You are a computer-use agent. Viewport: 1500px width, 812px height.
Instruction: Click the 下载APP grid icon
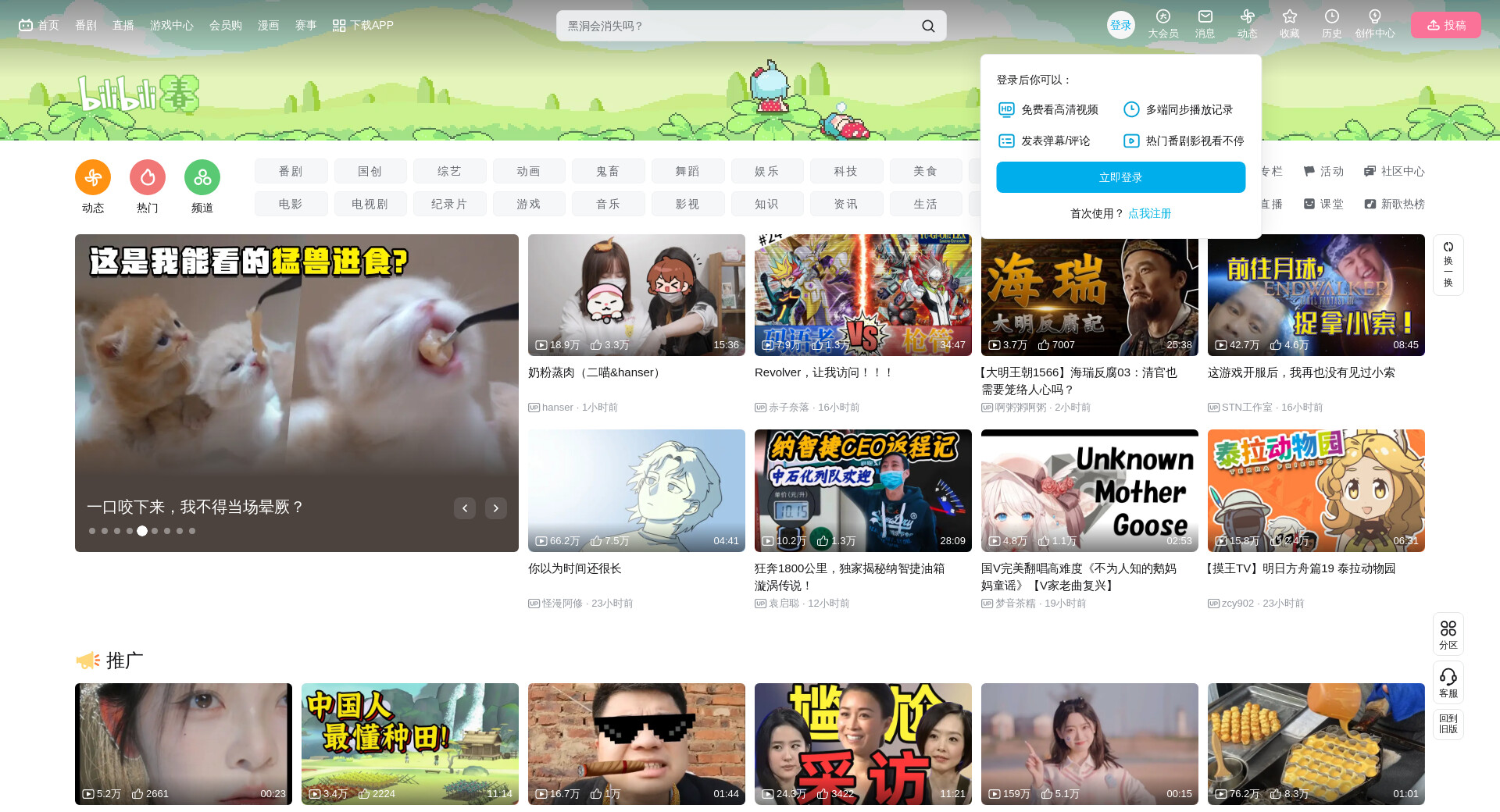339,26
